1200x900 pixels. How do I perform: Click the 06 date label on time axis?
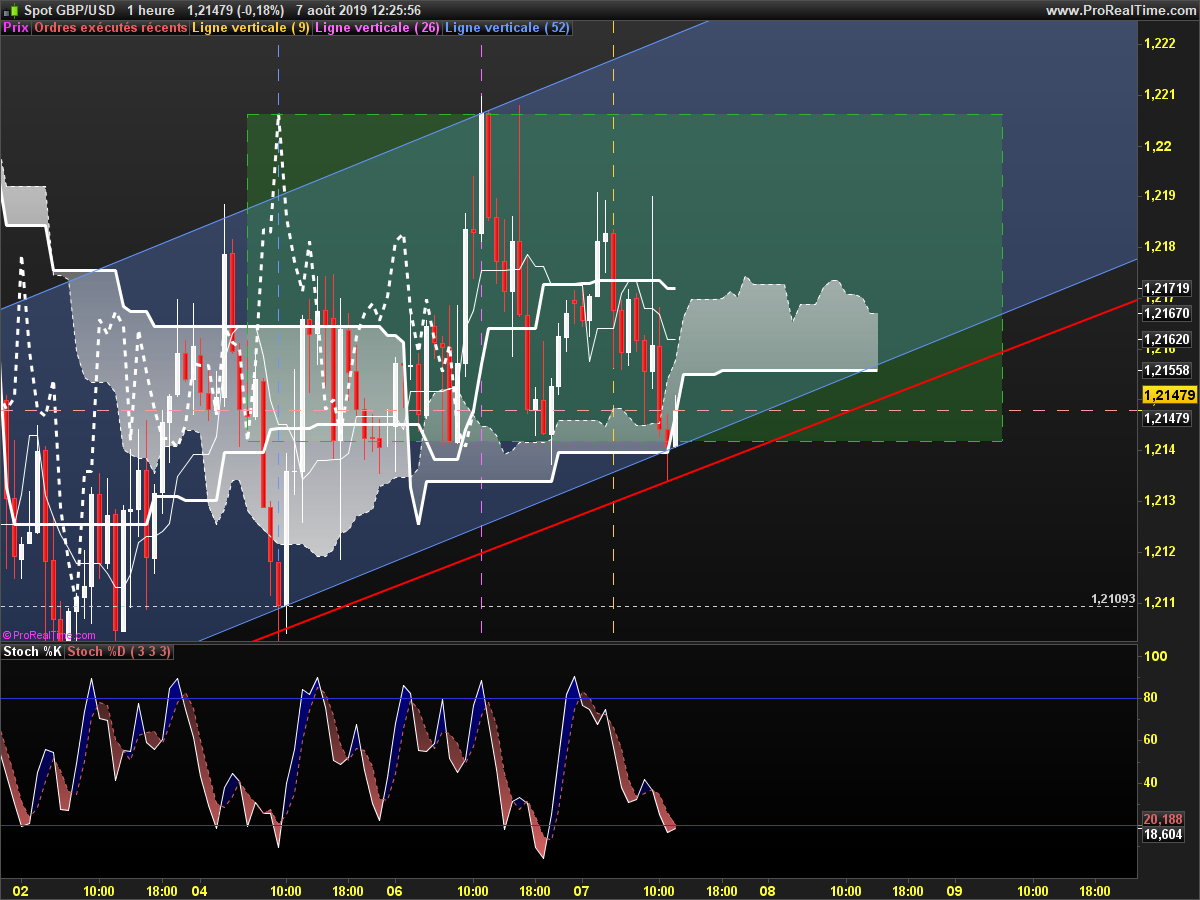coord(394,890)
